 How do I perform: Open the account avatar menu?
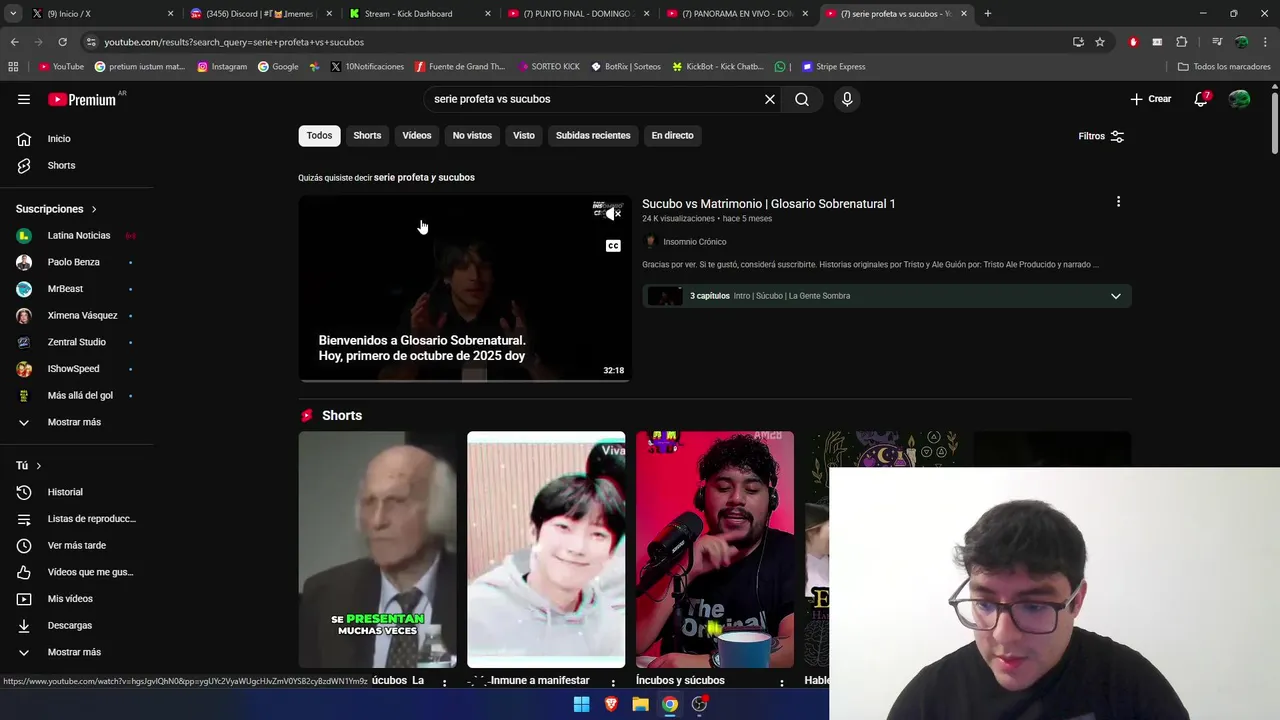(1239, 99)
